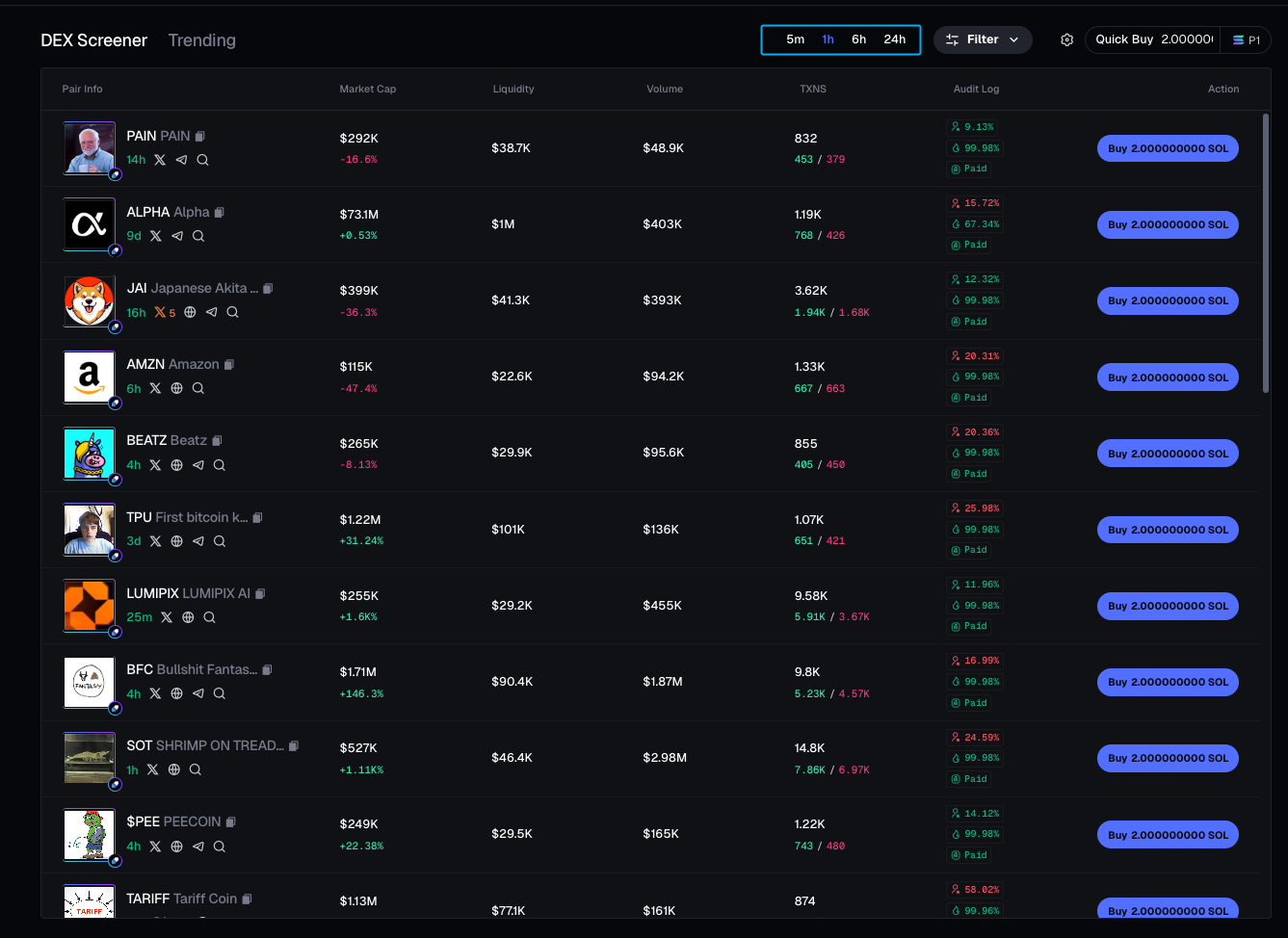The height and width of the screenshot is (938, 1288).
Task: Buy 2 SOL of TPU
Action: coord(1167,530)
